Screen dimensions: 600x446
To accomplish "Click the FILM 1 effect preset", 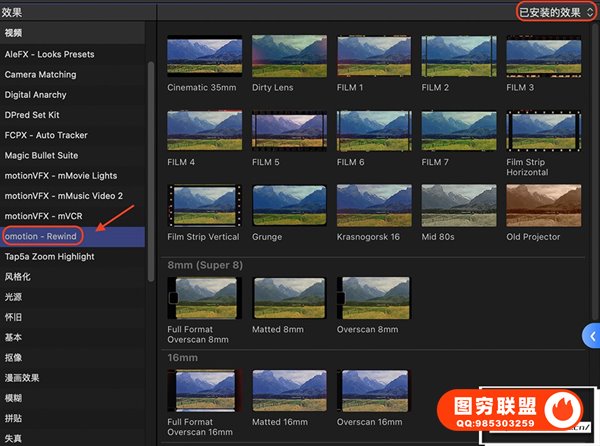I will [x=375, y=57].
